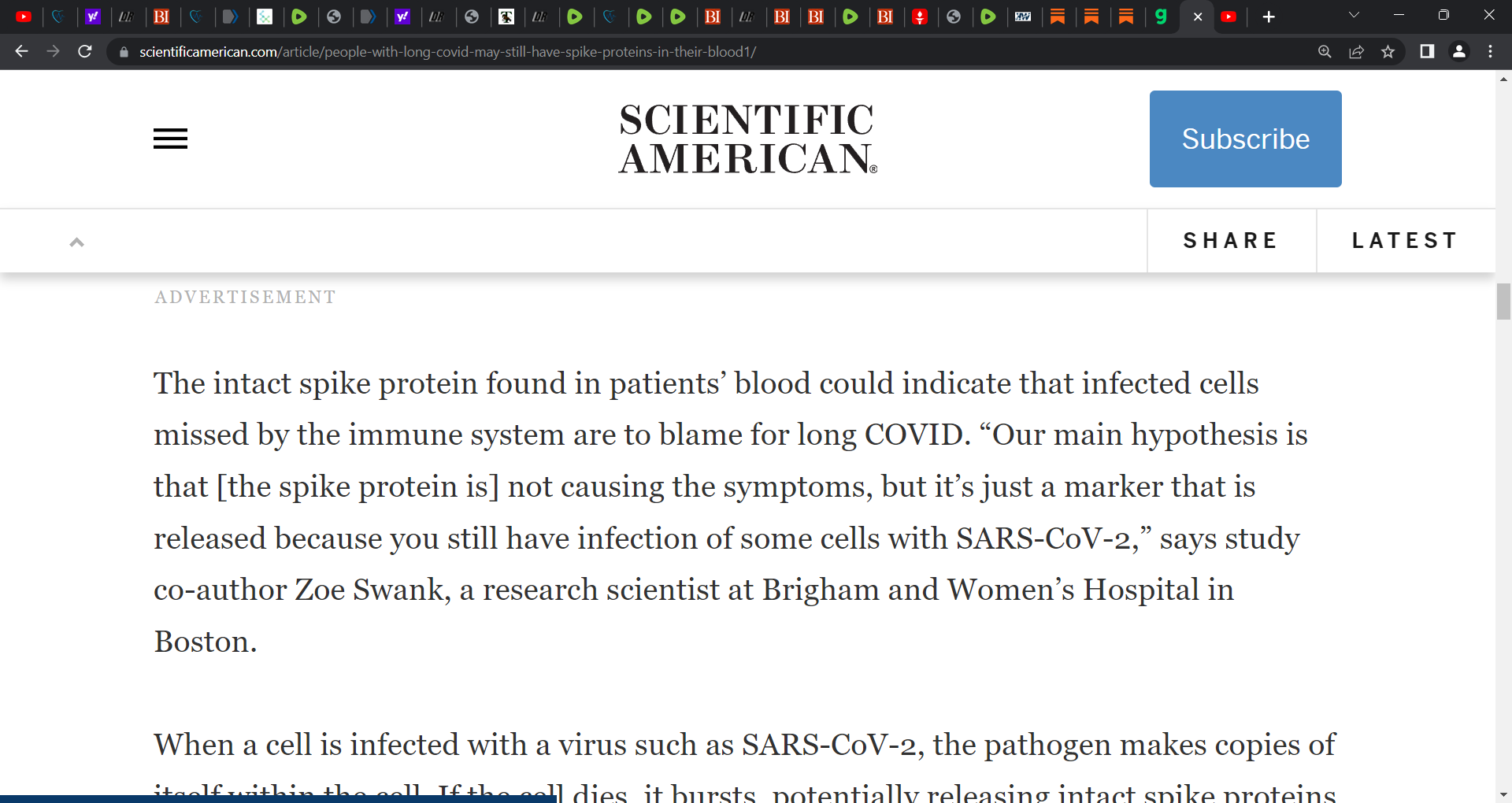Collapse the sticky bar with up chevron
The height and width of the screenshot is (803, 1512).
(x=76, y=242)
